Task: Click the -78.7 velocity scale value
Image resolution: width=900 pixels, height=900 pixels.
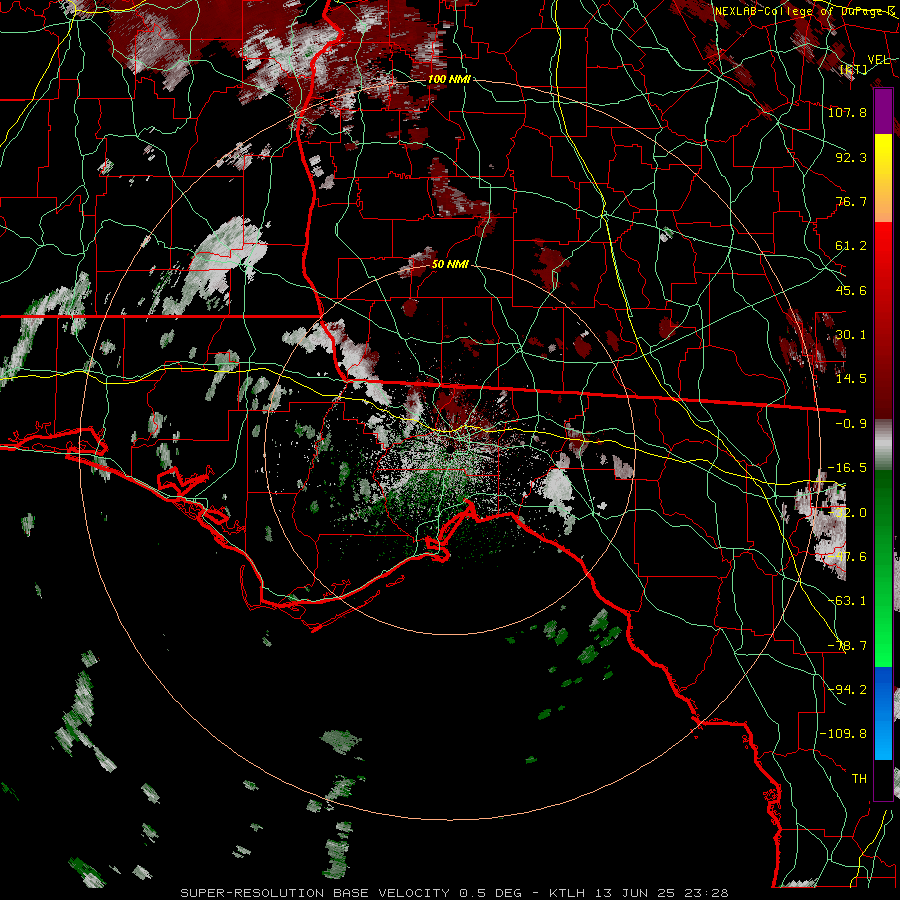Action: click(x=847, y=646)
